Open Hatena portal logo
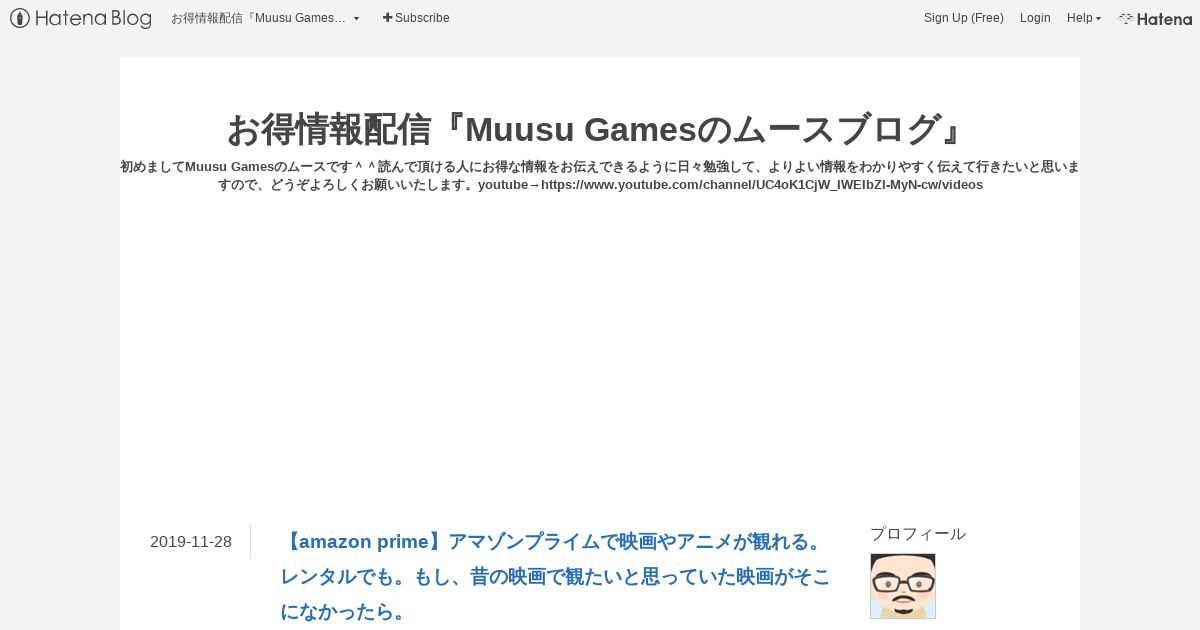 1155,18
